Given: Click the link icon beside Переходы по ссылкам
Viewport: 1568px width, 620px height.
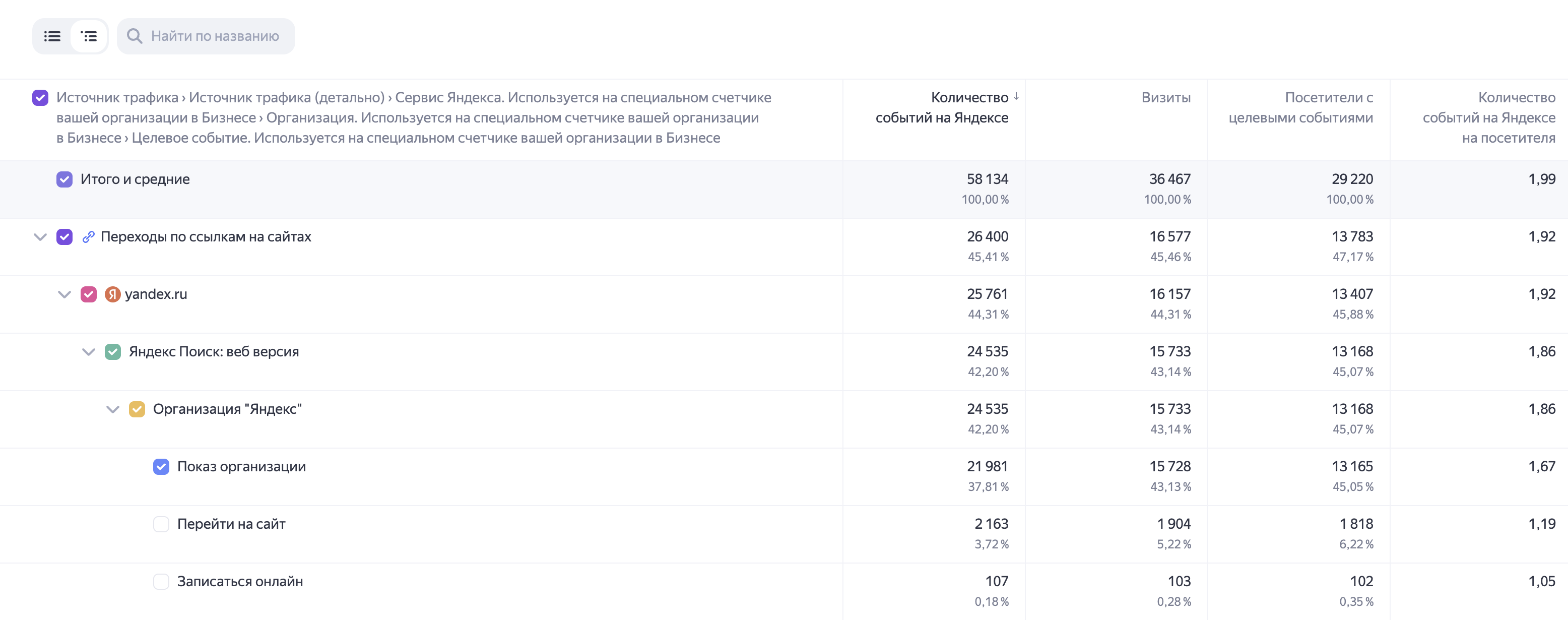Looking at the screenshot, I should point(88,237).
